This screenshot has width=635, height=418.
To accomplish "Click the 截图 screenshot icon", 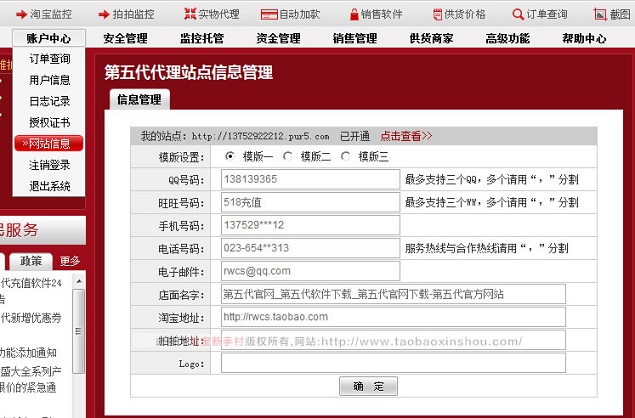I will pyautogui.click(x=599, y=14).
